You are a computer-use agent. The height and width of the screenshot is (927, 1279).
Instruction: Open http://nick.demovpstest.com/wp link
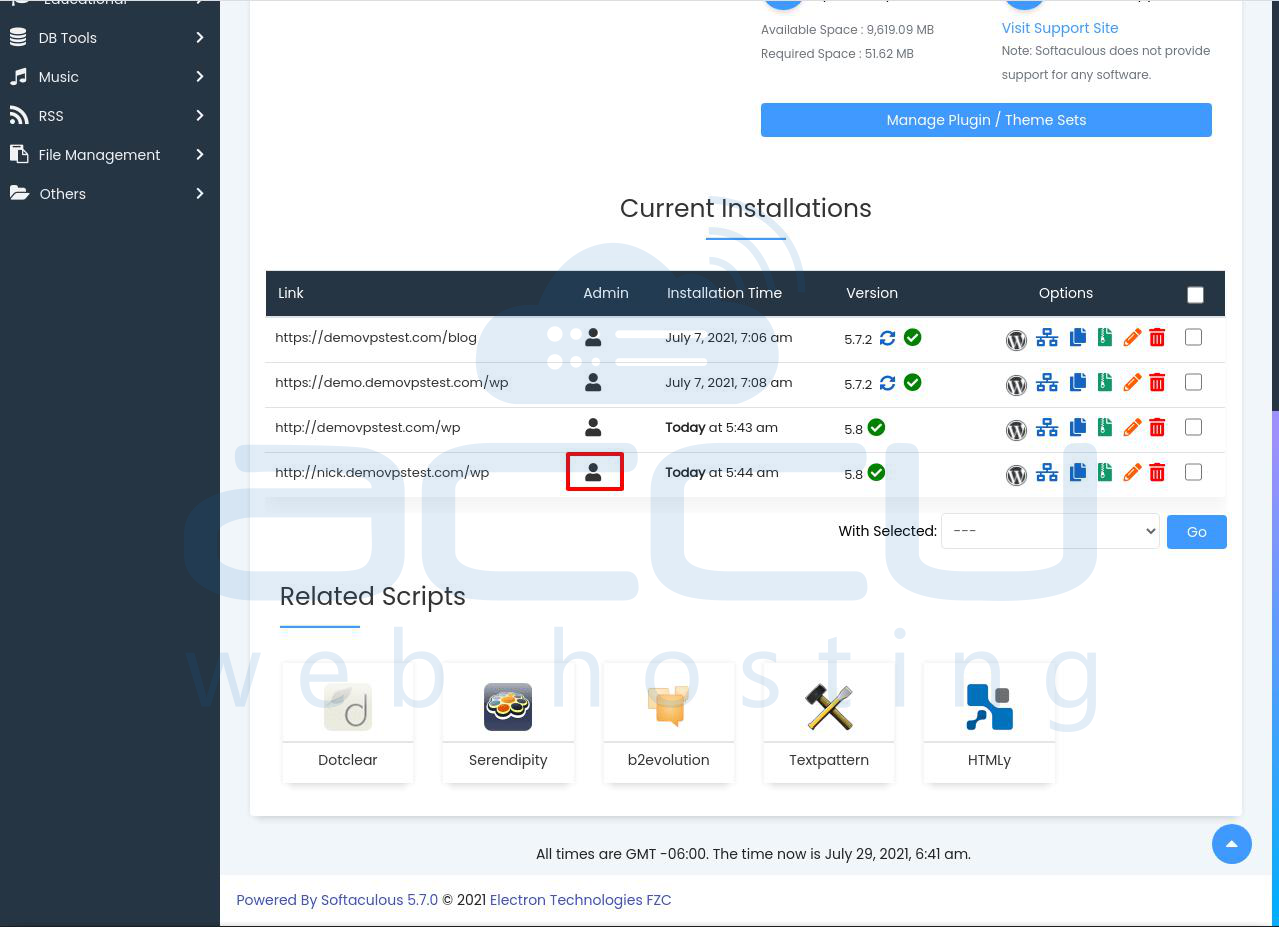(x=382, y=472)
